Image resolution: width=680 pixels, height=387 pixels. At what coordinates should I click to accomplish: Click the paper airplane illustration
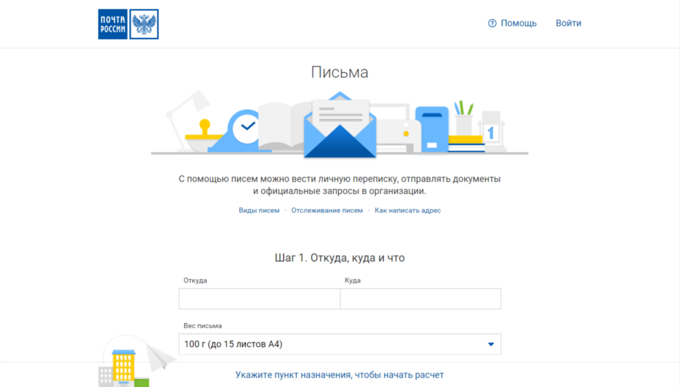[160, 357]
